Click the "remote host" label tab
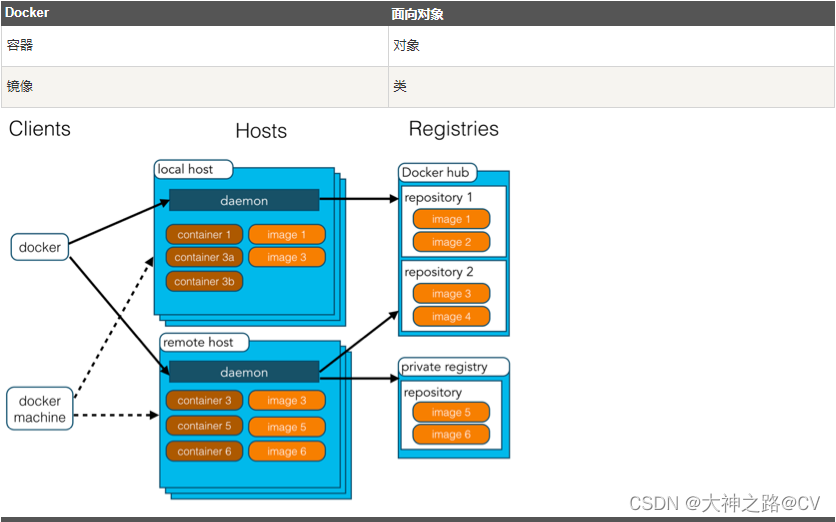 tap(204, 342)
